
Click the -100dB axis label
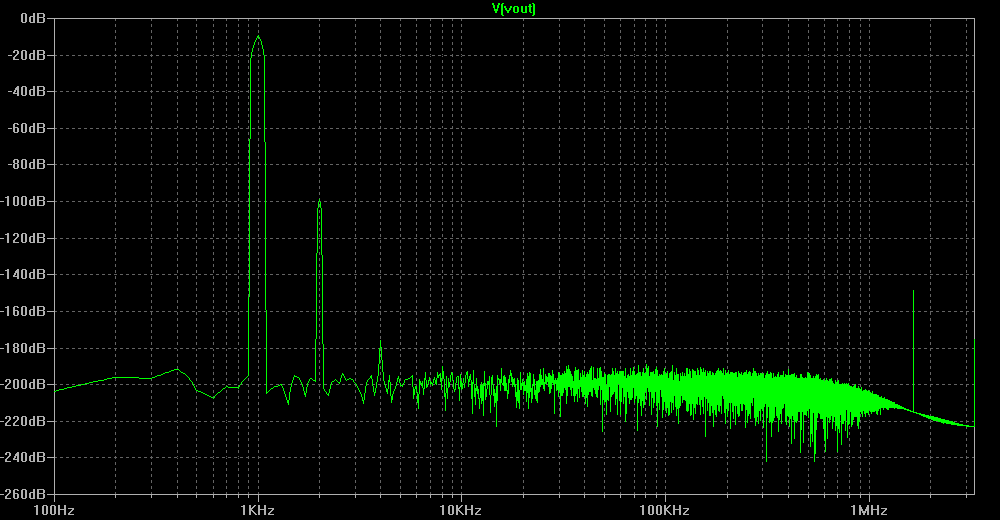(24, 202)
